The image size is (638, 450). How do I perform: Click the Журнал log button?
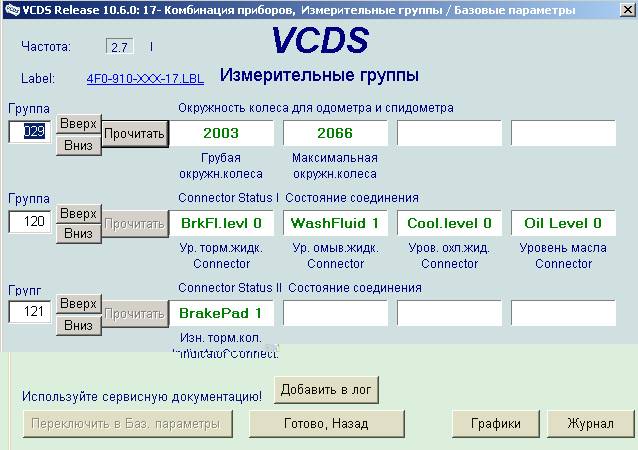tap(590, 424)
